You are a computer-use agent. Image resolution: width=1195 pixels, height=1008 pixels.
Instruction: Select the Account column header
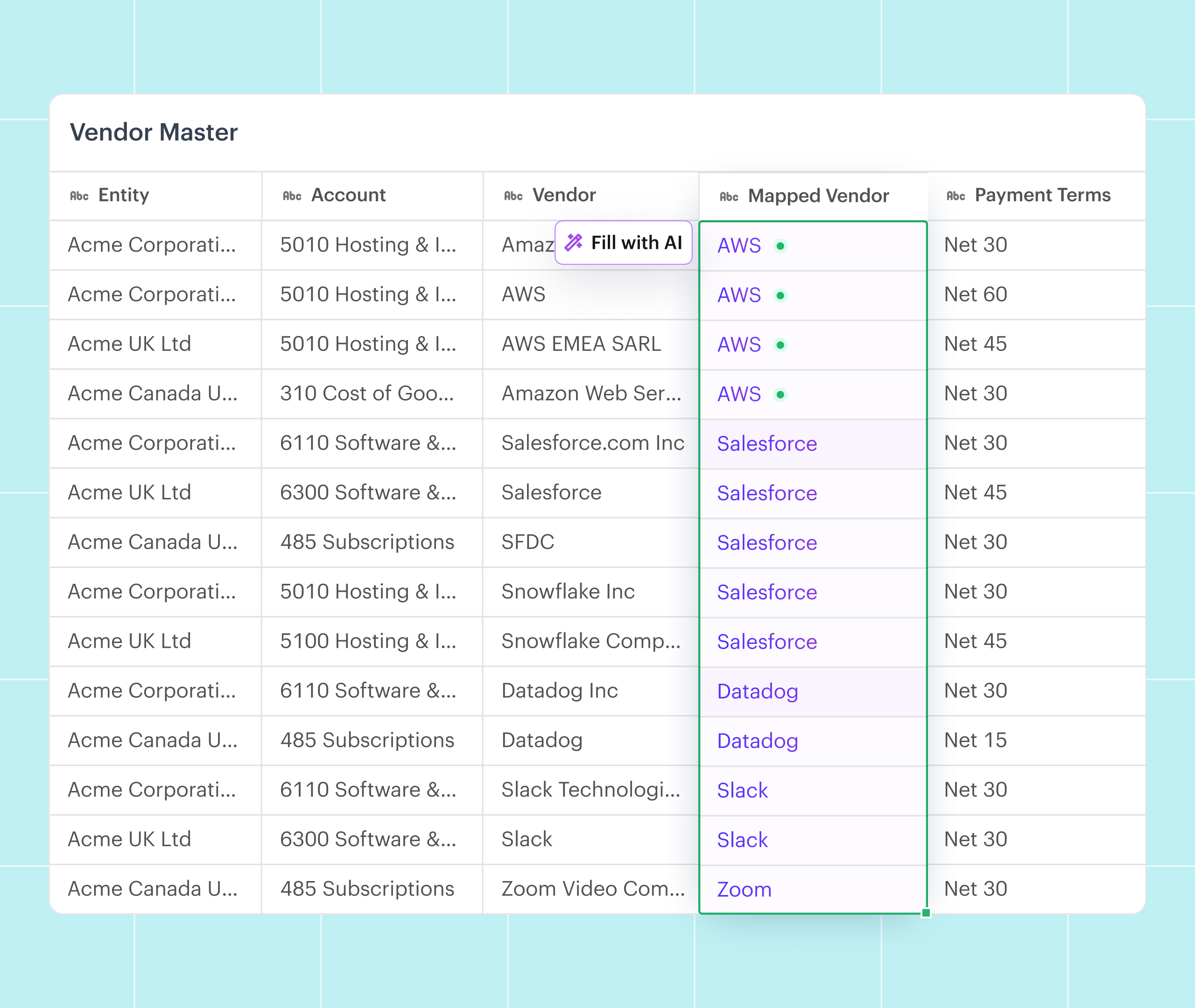(372, 196)
